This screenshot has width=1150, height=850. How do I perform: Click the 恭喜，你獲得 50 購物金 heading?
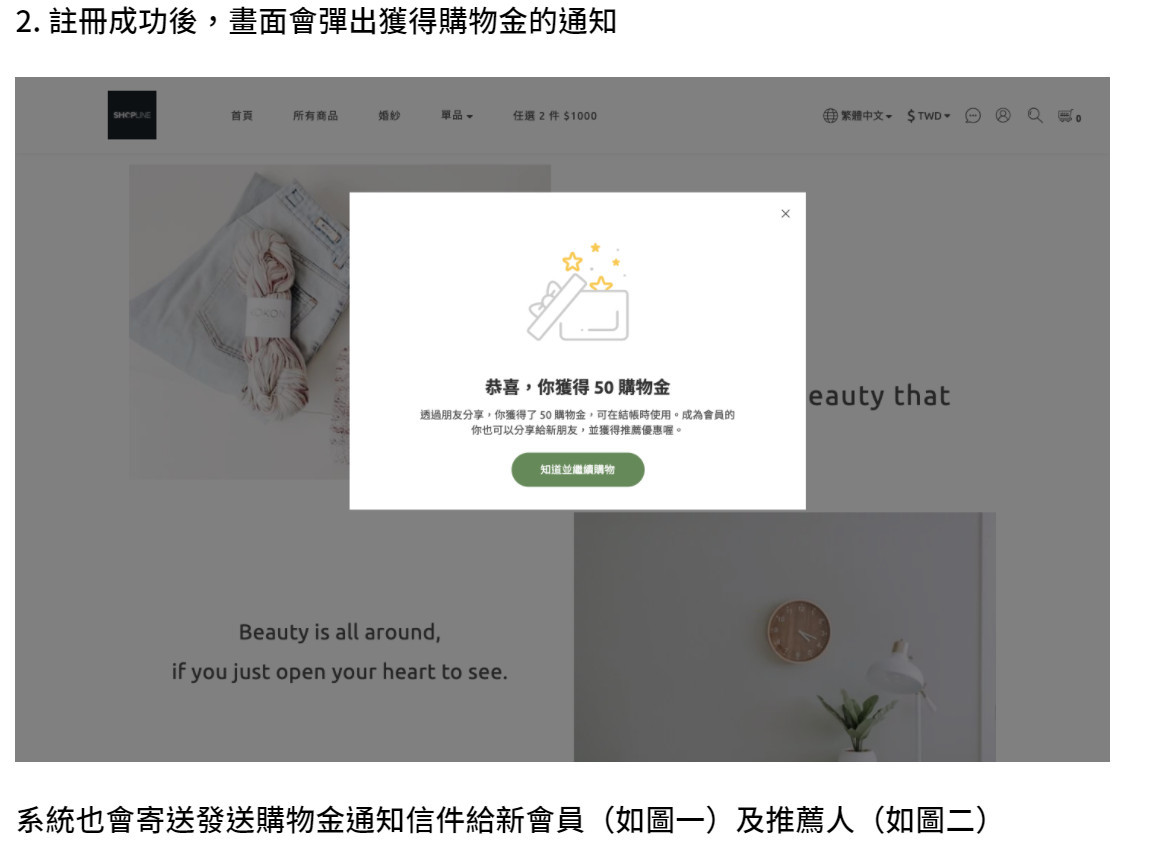point(577,387)
